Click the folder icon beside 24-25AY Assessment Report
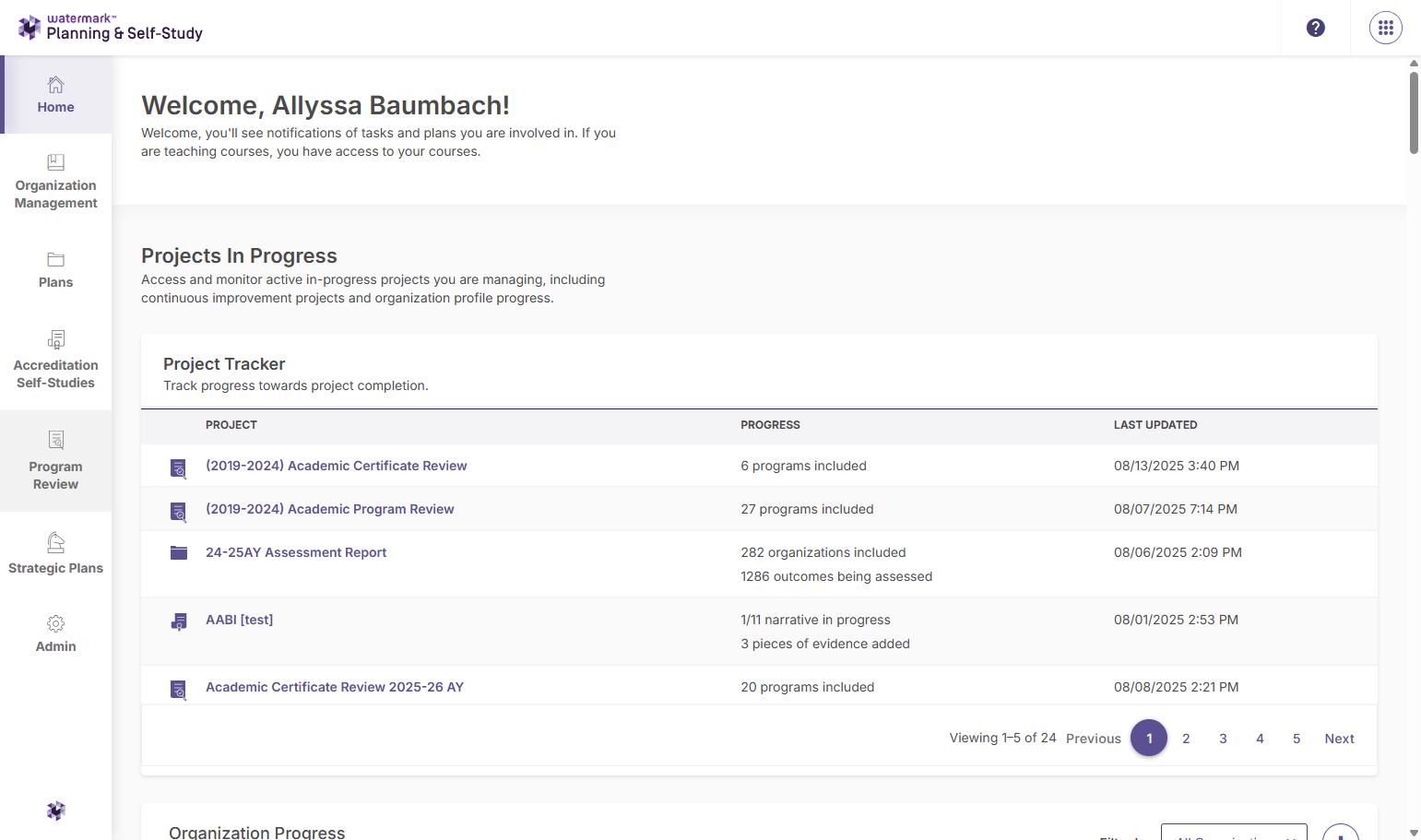This screenshot has height=840, width=1421. pos(179,552)
